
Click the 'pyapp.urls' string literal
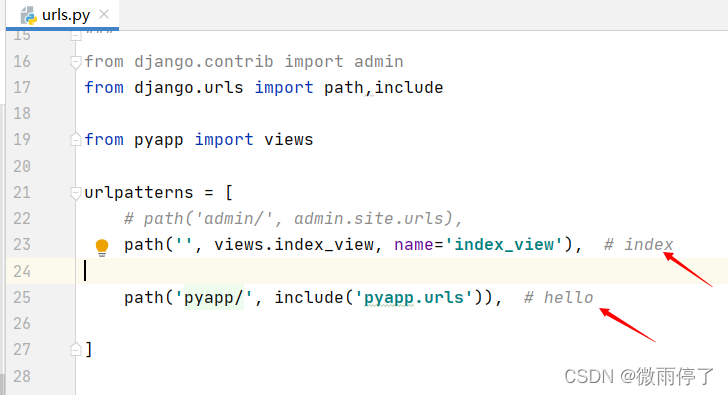414,298
